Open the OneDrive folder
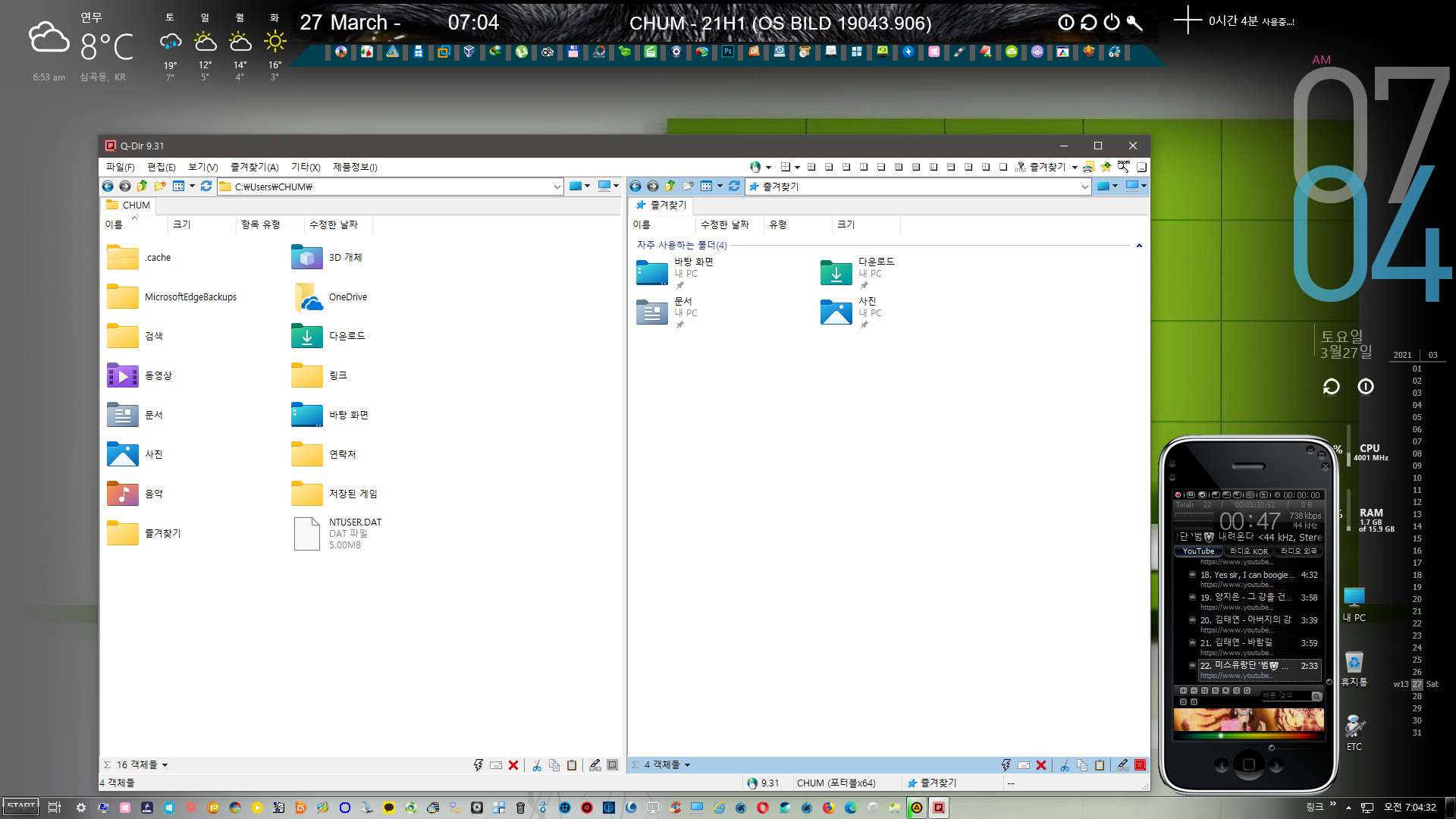1456x819 pixels. coord(330,297)
